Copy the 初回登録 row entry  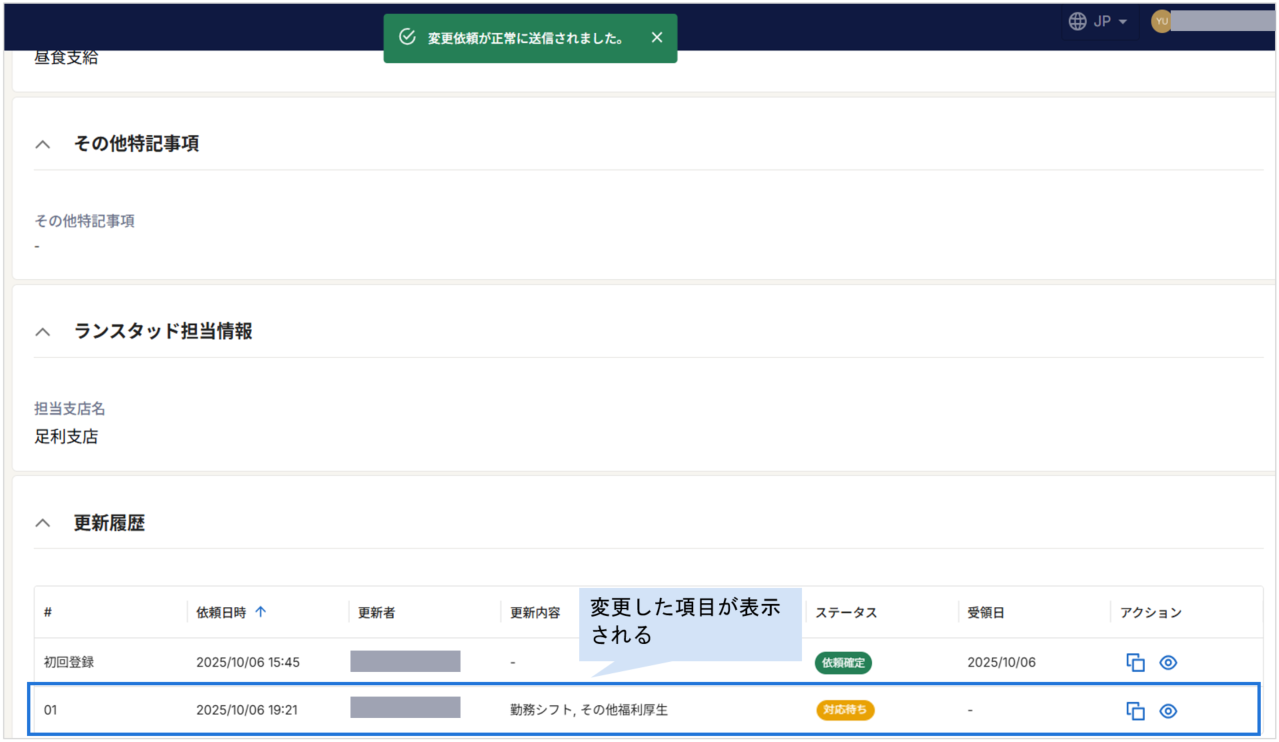click(1135, 663)
